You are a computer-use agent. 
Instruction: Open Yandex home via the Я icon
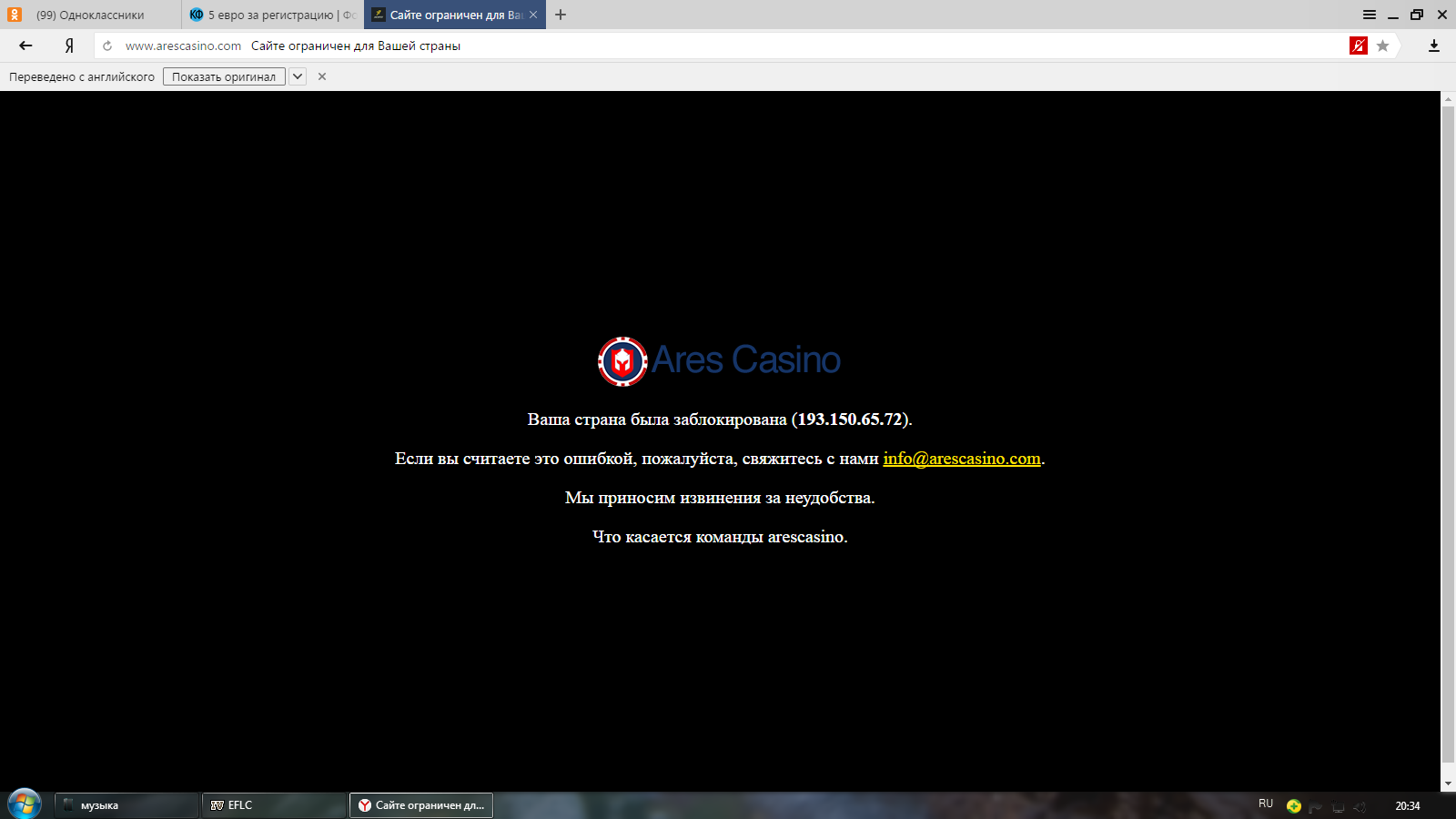69,45
